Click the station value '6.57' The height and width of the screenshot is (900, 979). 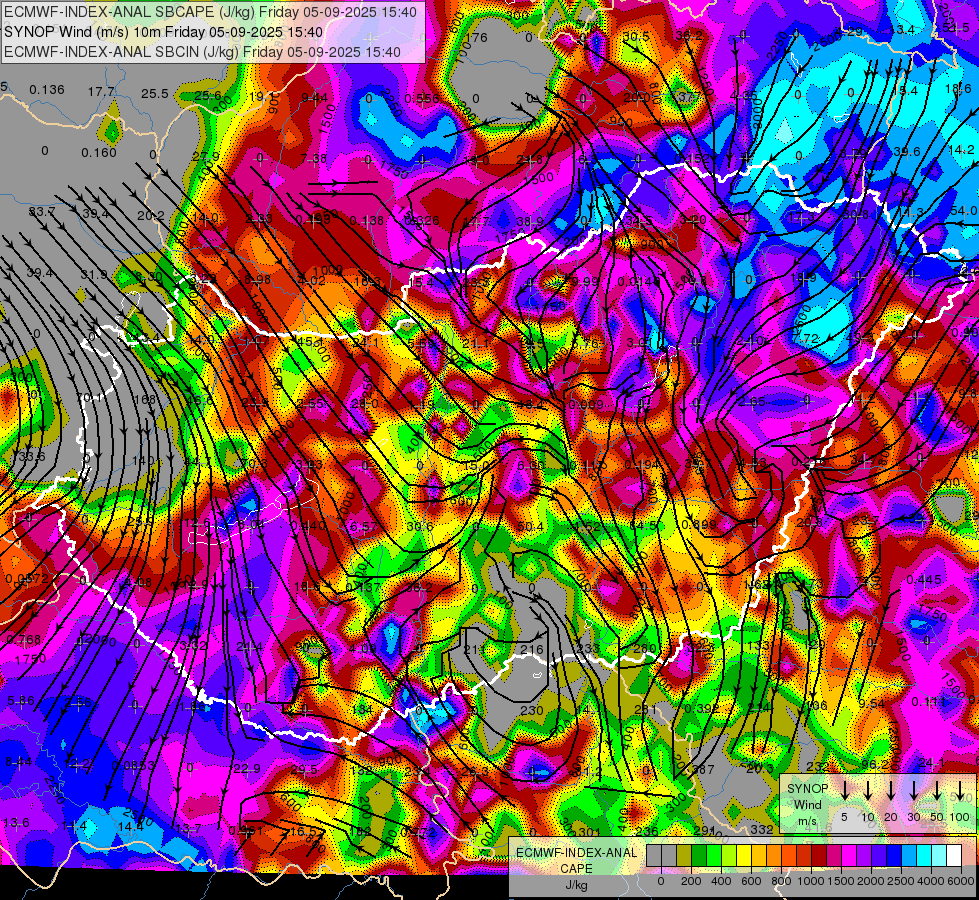363,527
